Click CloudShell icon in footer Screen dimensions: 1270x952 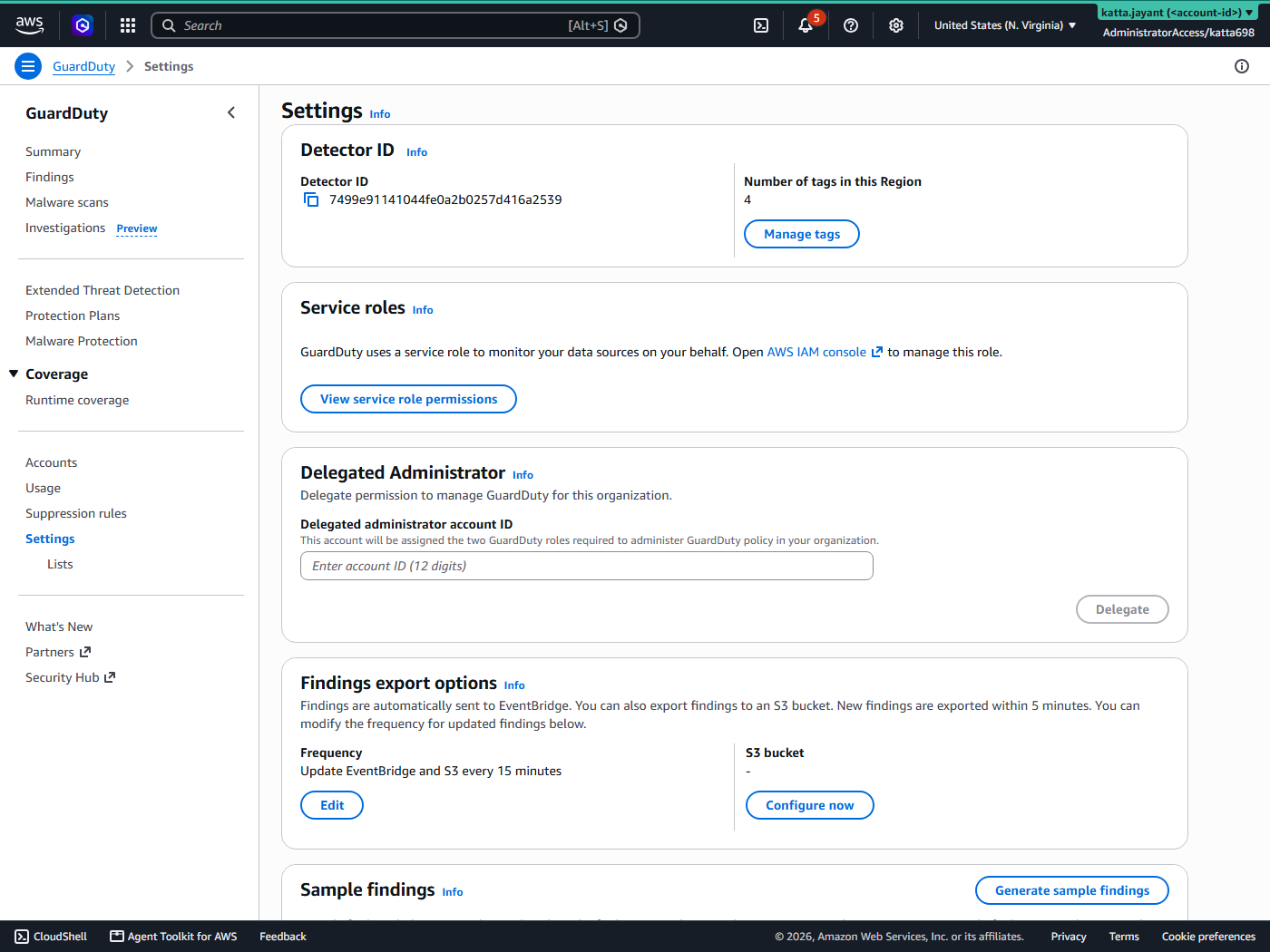[22, 937]
